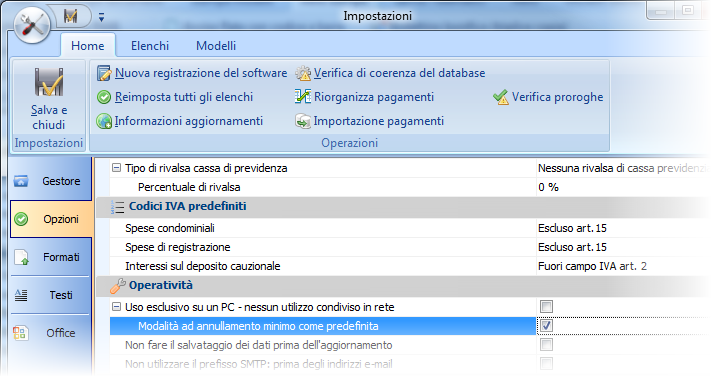Click the Reimposta tutti gli elenchi green check icon
This screenshot has width=711, height=377.
point(104,97)
